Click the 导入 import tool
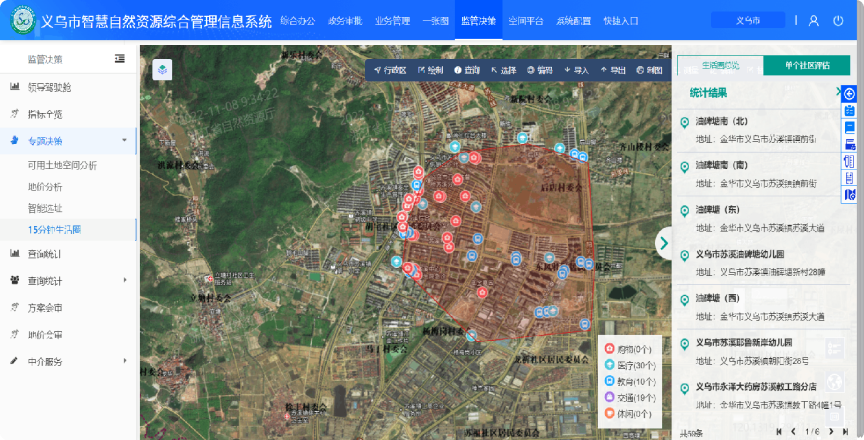 (x=576, y=70)
